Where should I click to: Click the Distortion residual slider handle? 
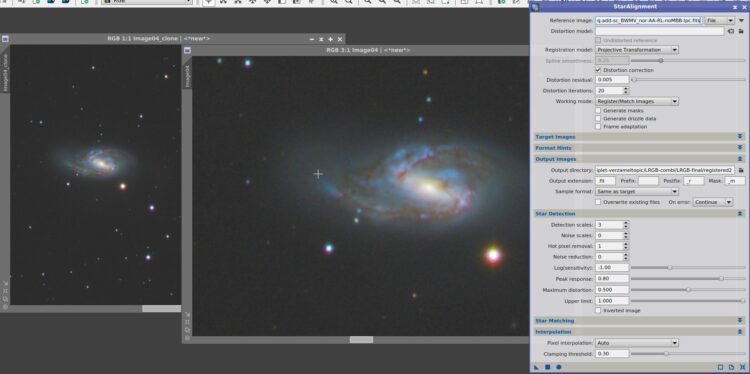(x=634, y=79)
